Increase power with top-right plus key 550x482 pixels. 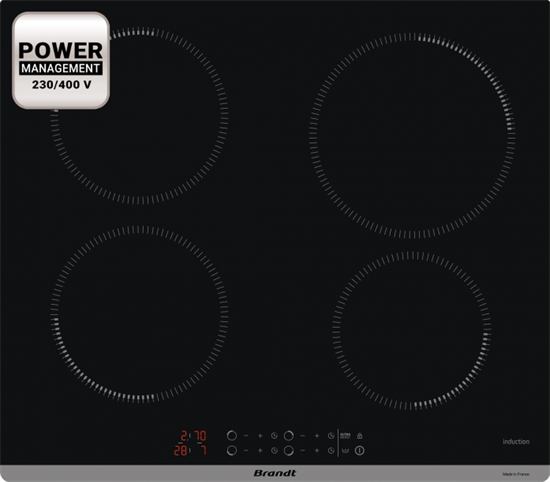317,436
